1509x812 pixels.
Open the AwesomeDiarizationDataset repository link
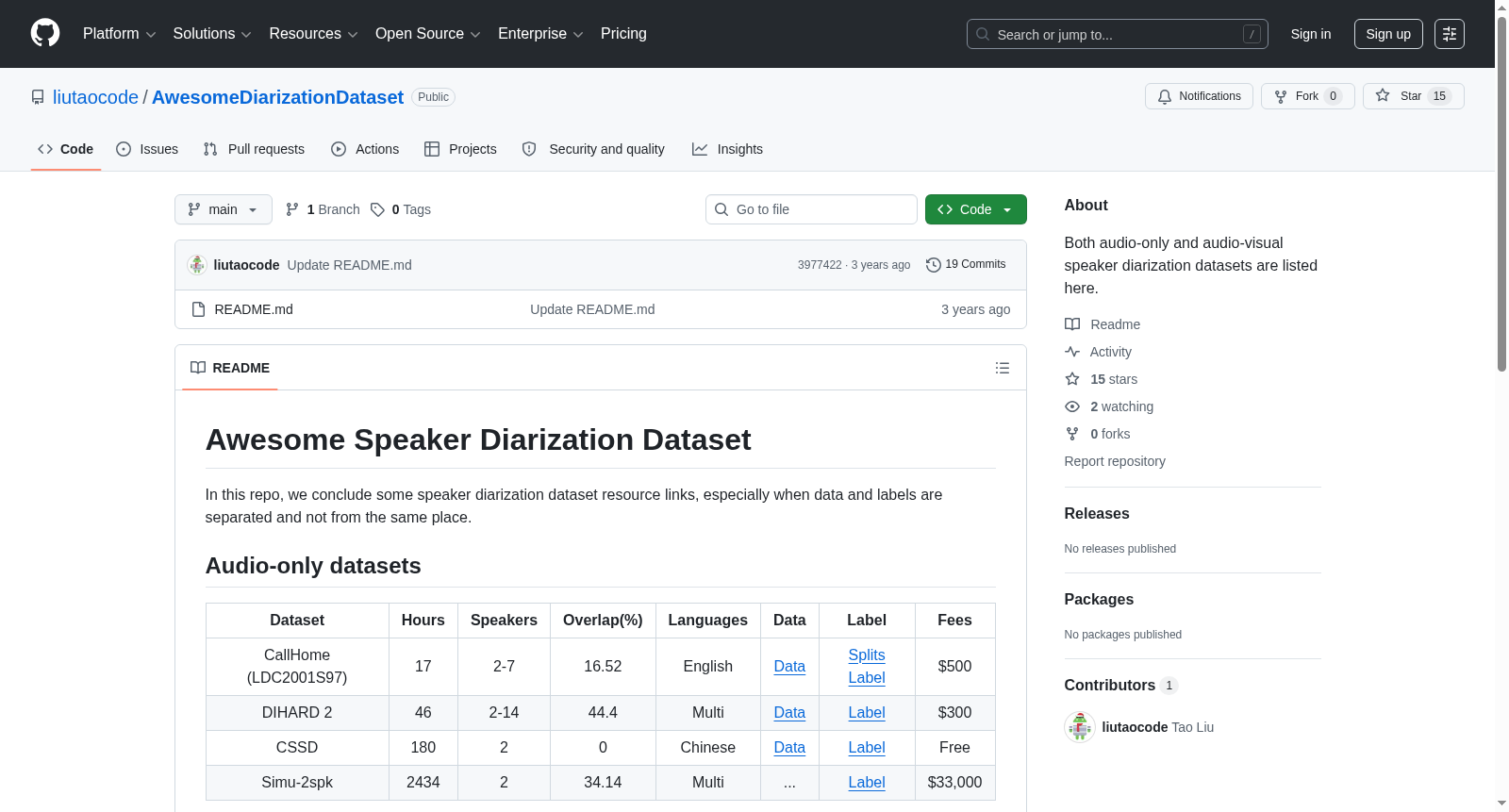pyautogui.click(x=277, y=97)
